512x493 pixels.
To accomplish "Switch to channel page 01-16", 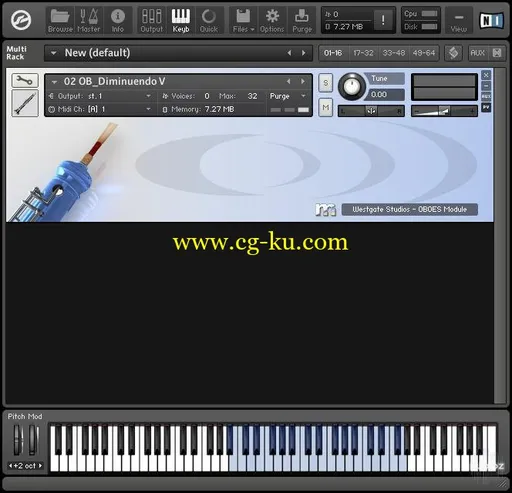I will coord(333,53).
